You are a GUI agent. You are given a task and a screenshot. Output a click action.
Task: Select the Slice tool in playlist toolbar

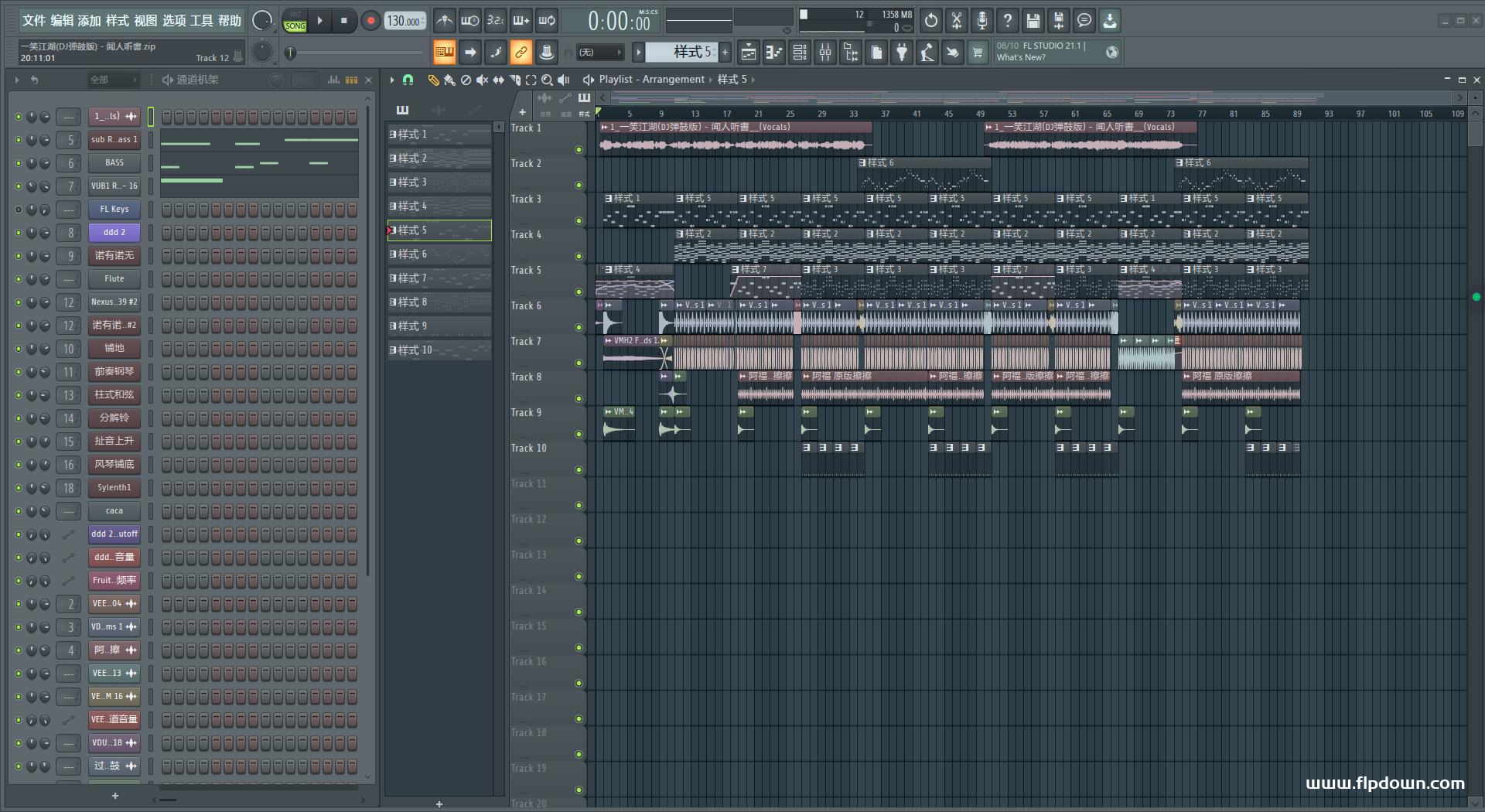tap(514, 80)
